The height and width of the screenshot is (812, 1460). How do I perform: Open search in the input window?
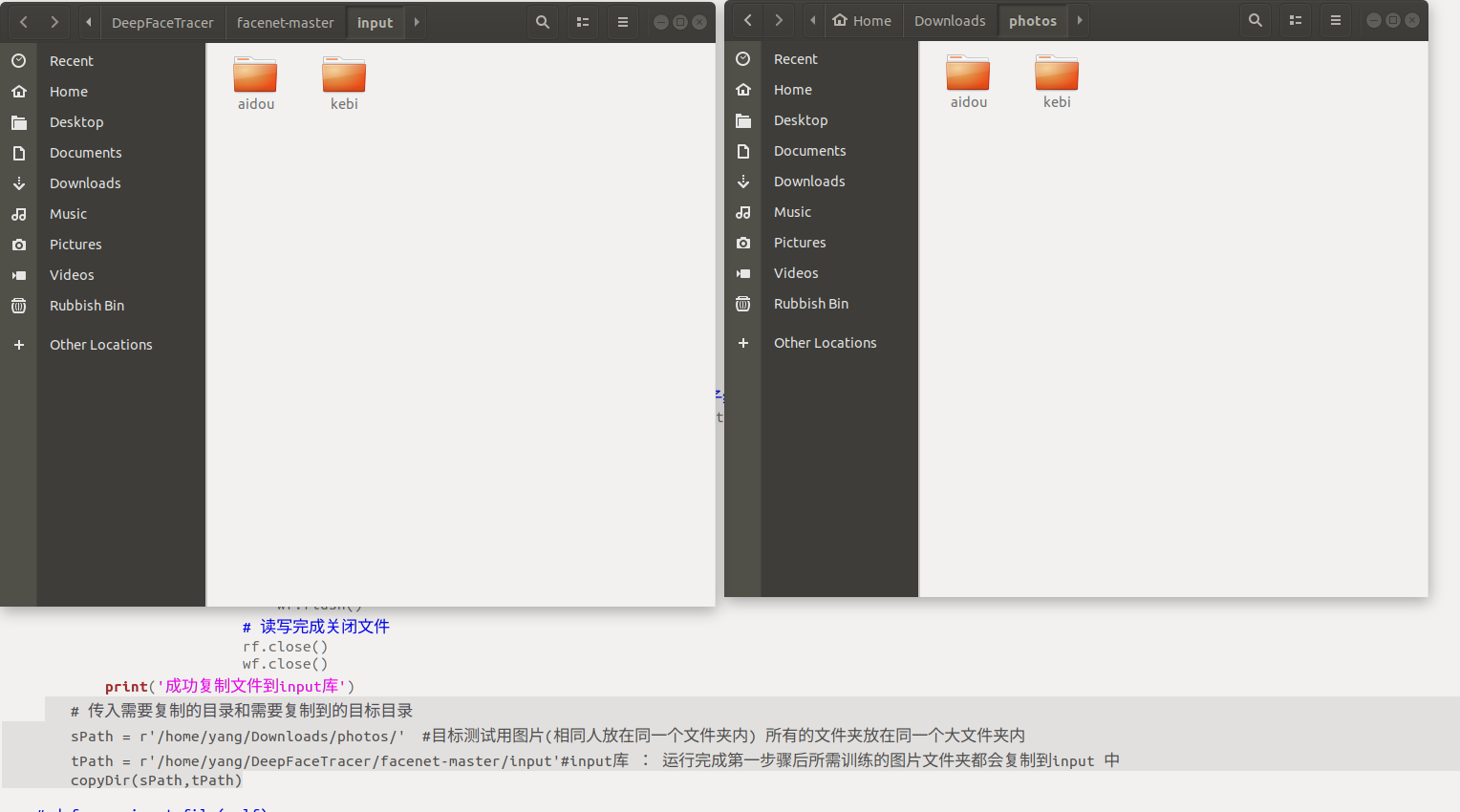tap(543, 22)
